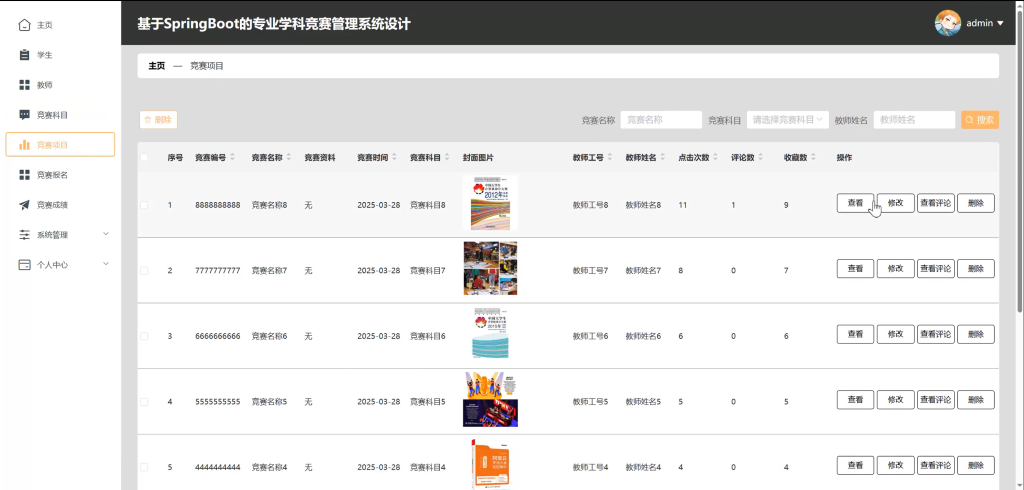
Task: Expand the 系统管理 submenu chevron
Action: 106,234
